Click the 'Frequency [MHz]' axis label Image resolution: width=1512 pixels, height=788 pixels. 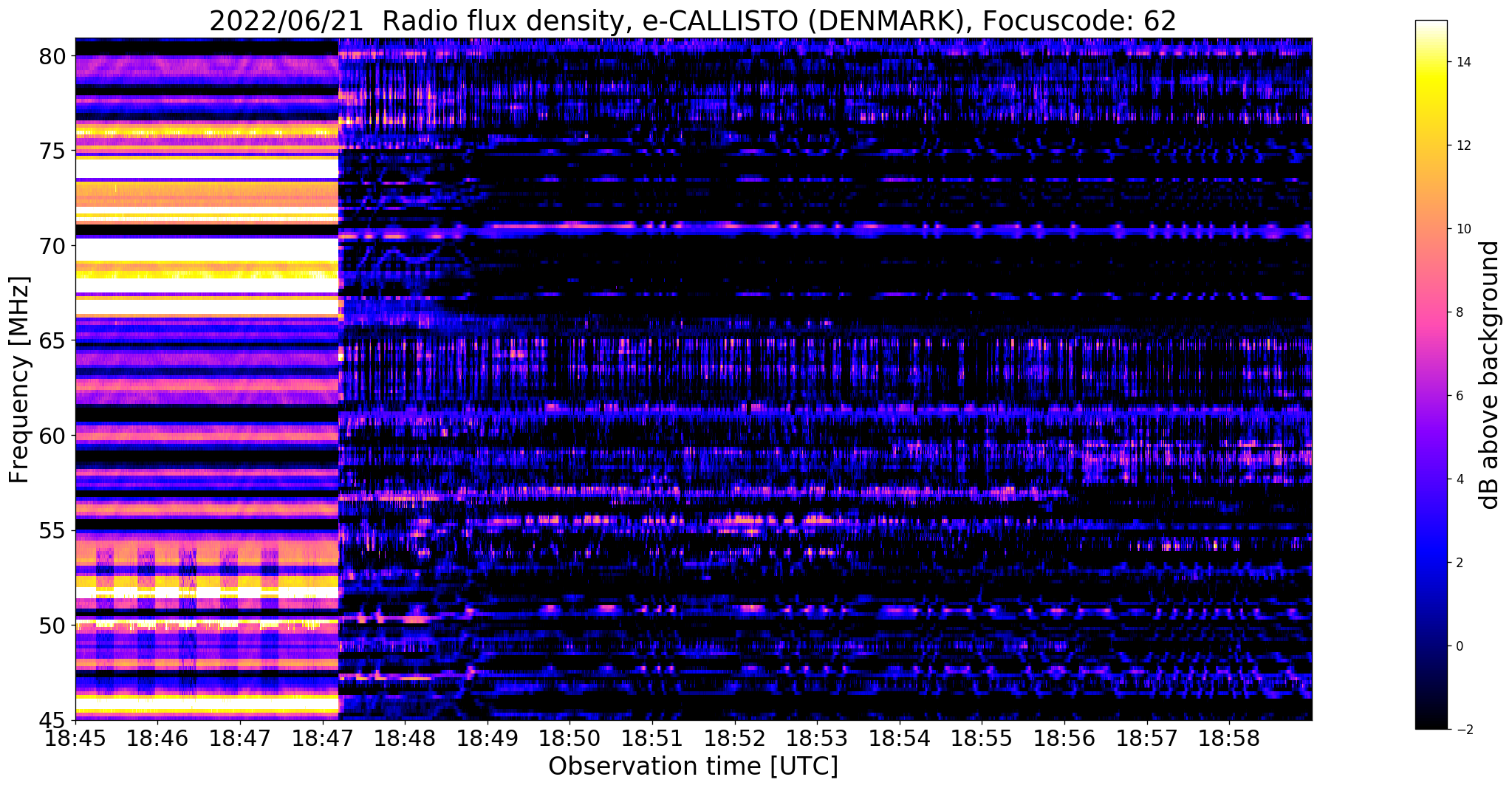(19, 380)
